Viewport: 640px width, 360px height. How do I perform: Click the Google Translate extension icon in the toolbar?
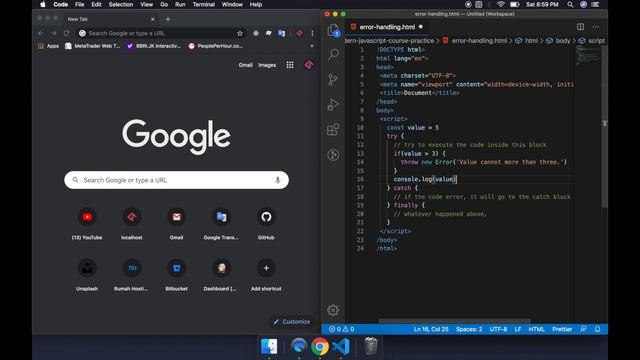point(282,33)
